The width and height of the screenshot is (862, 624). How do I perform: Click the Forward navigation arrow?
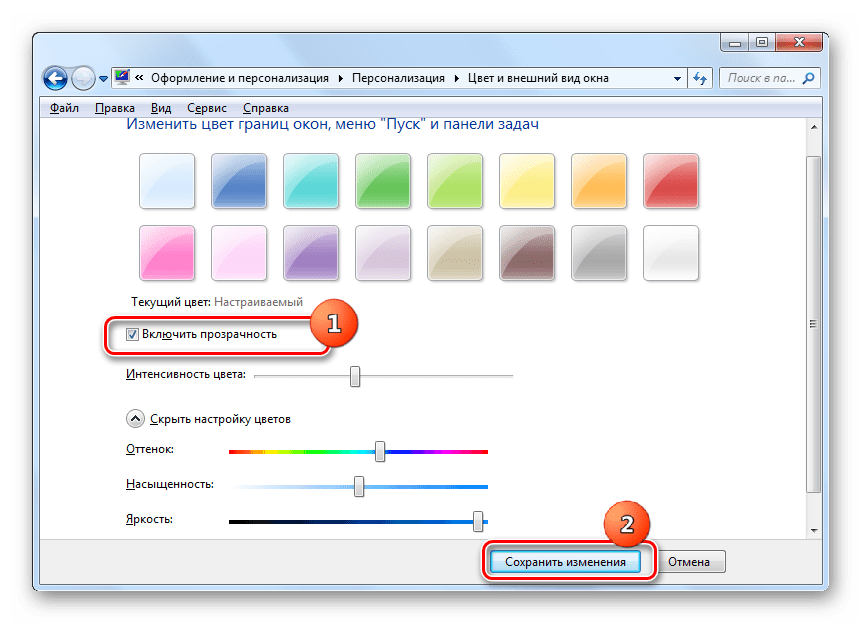coord(83,78)
